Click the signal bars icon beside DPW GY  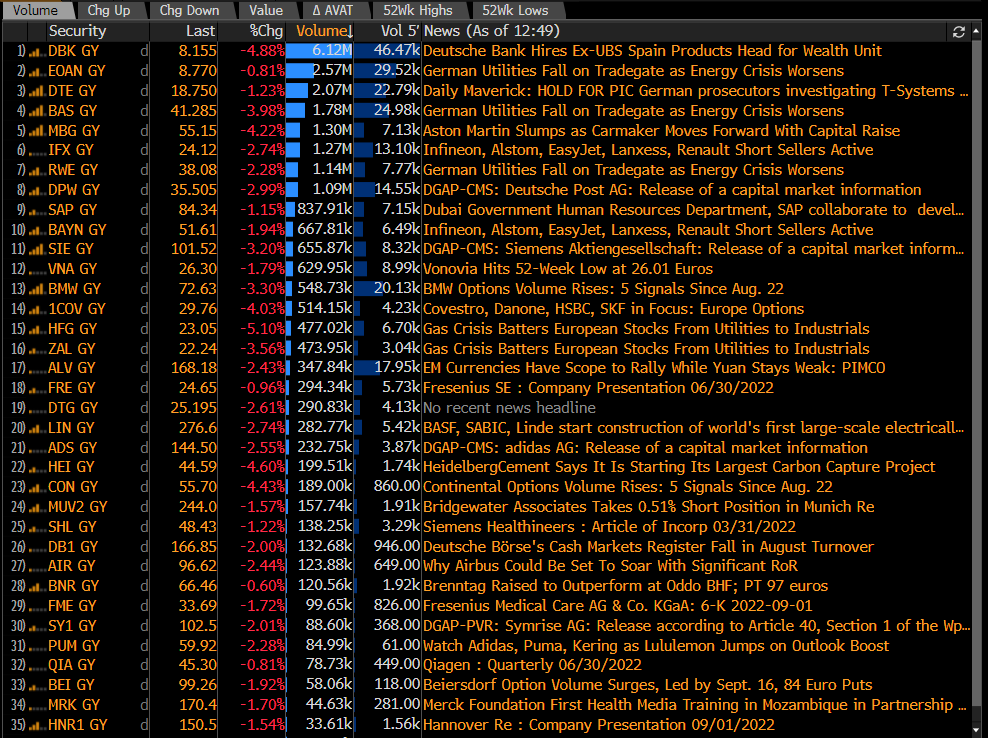click(x=37, y=191)
